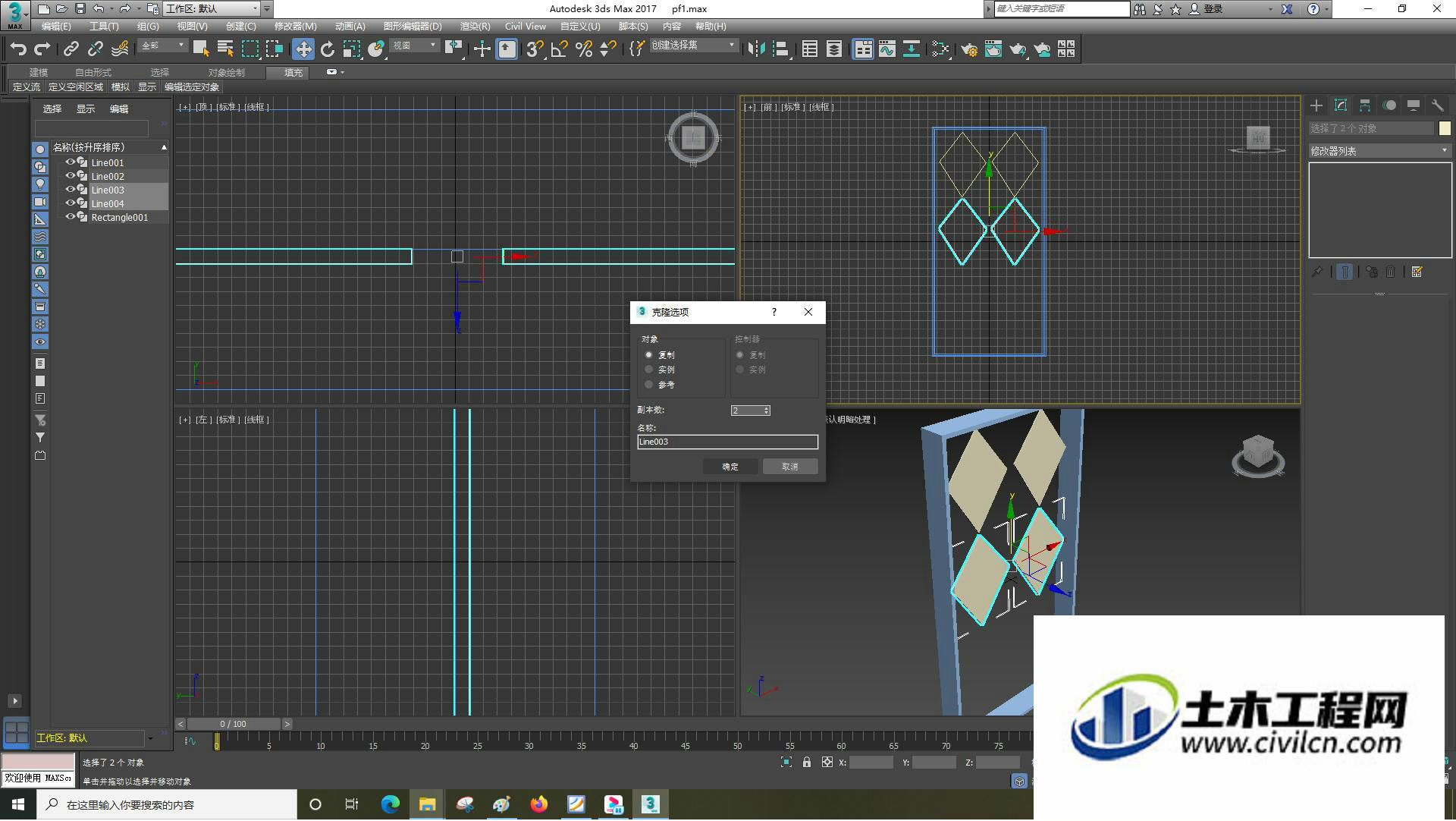Select the Link tool icon
Image resolution: width=1456 pixels, height=821 pixels.
click(71, 49)
